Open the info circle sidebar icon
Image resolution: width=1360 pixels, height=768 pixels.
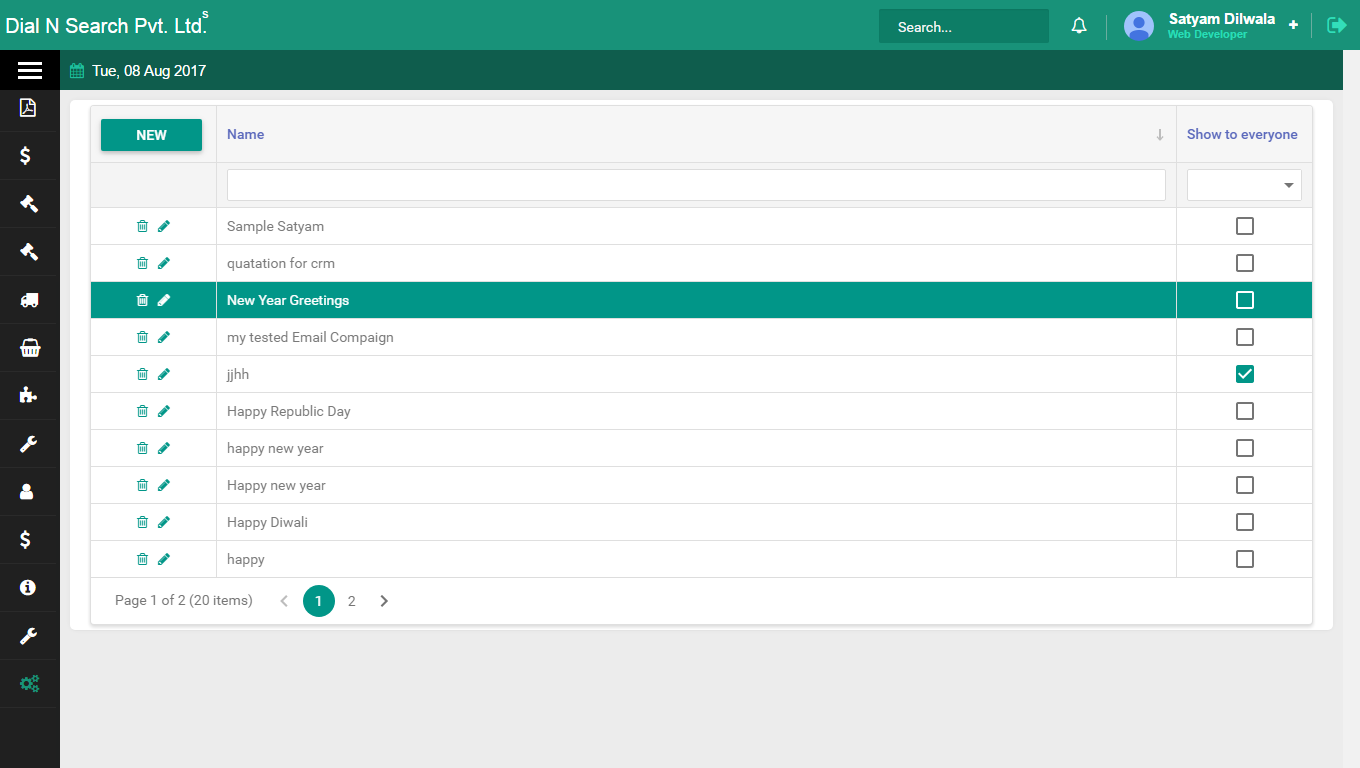click(29, 587)
